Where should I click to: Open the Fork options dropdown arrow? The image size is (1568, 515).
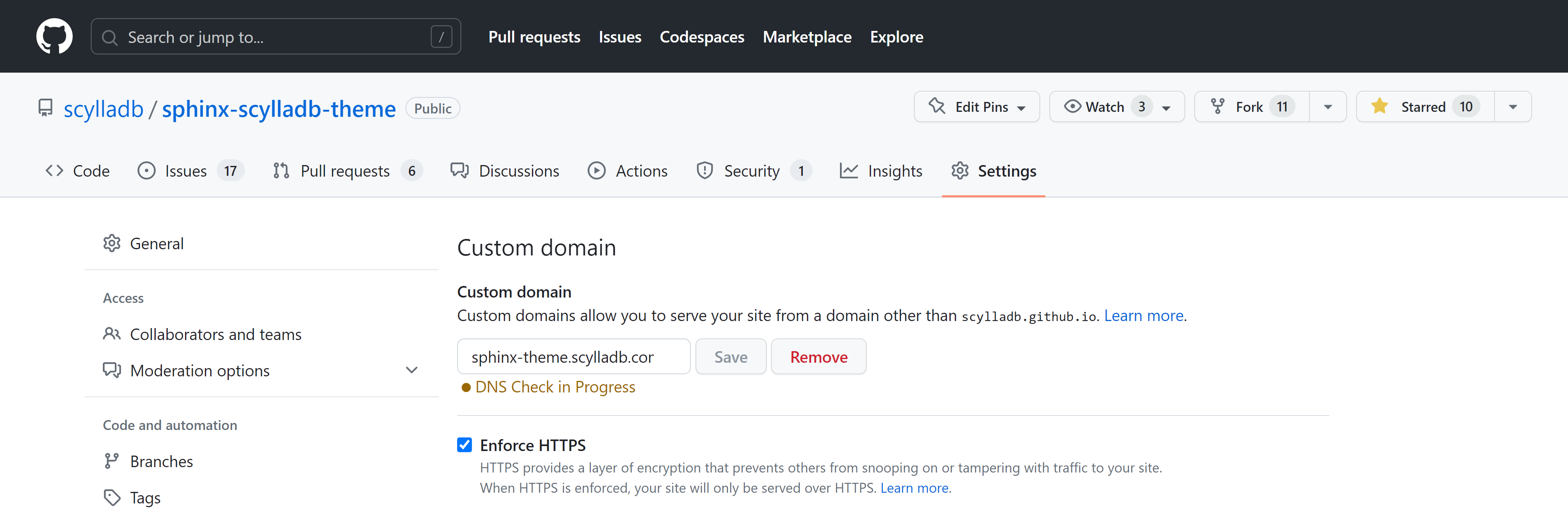coord(1328,106)
